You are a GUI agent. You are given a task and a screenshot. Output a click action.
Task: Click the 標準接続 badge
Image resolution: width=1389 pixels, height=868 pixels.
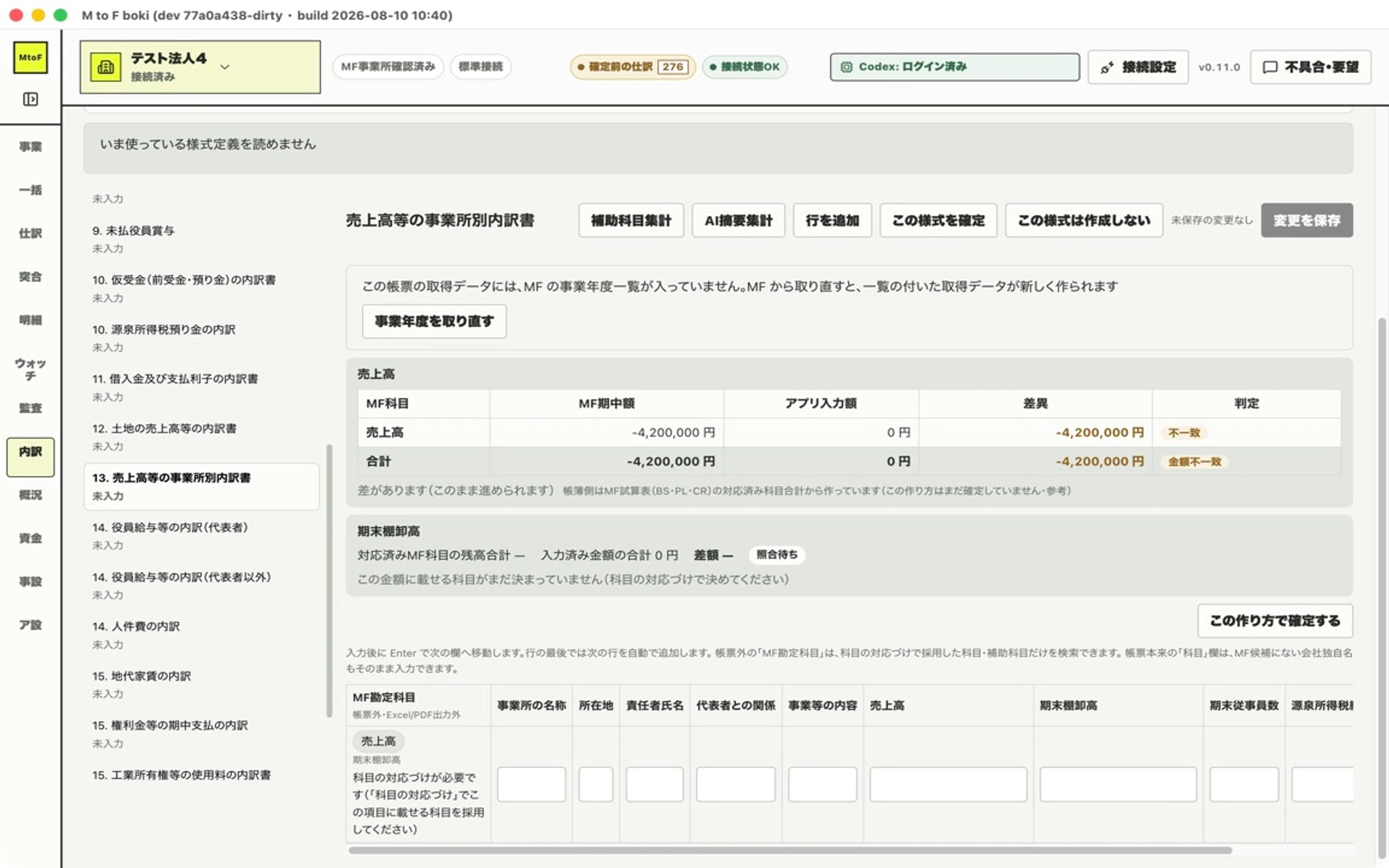(480, 67)
